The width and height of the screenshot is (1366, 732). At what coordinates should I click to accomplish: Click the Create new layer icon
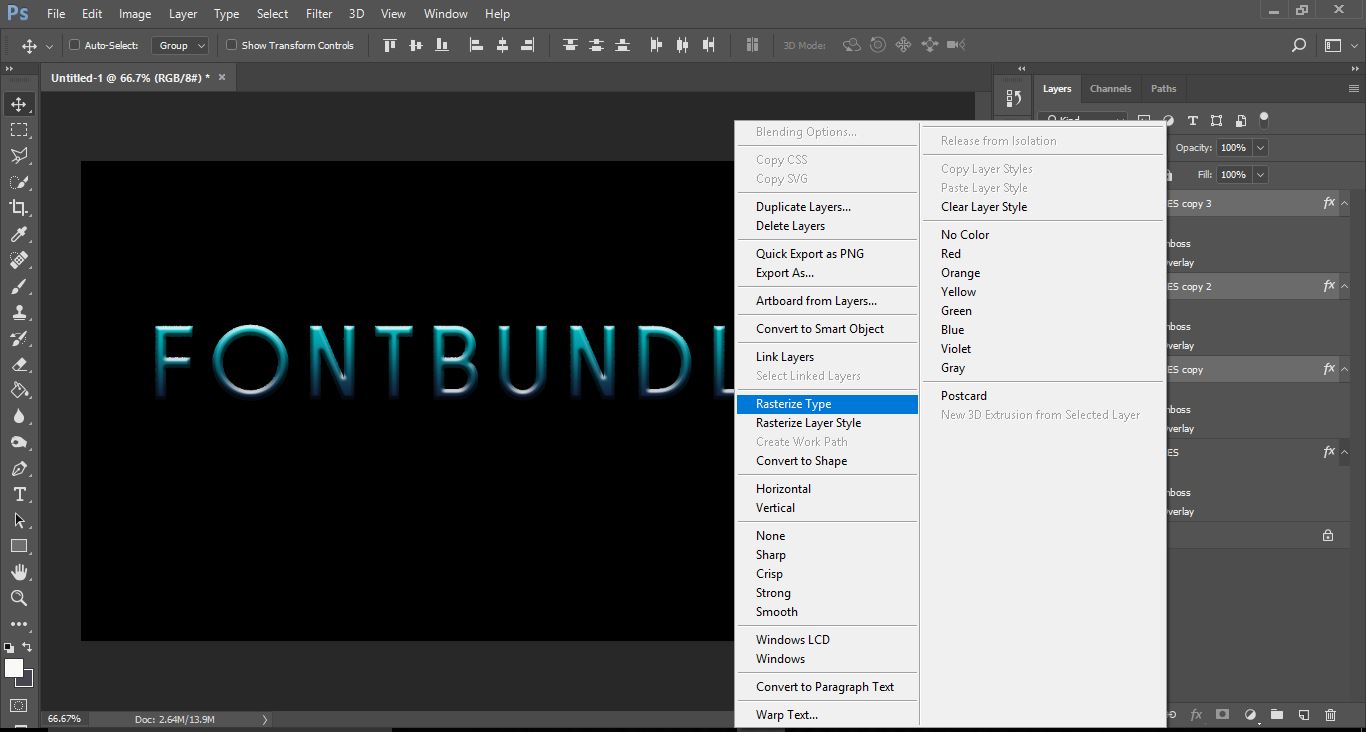[1304, 715]
